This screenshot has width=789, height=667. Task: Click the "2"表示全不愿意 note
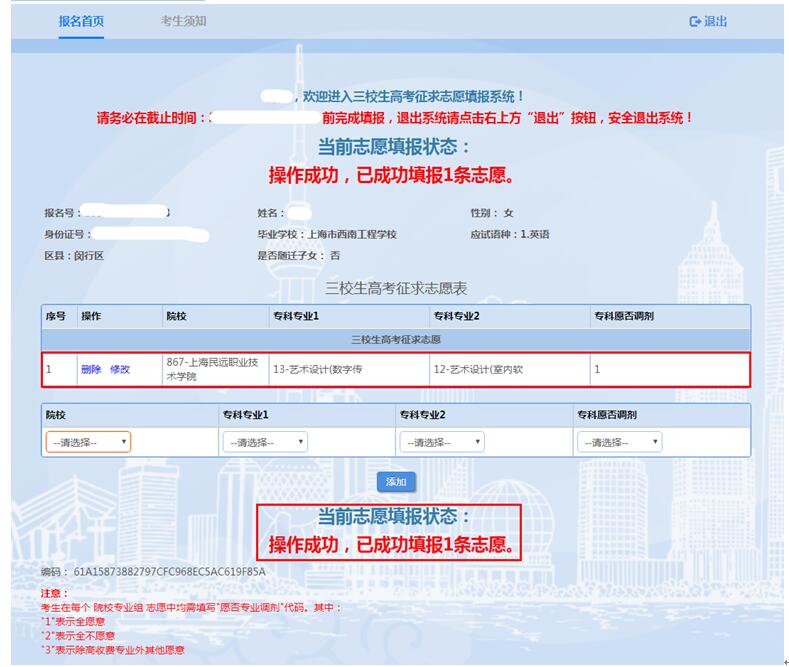coord(78,636)
